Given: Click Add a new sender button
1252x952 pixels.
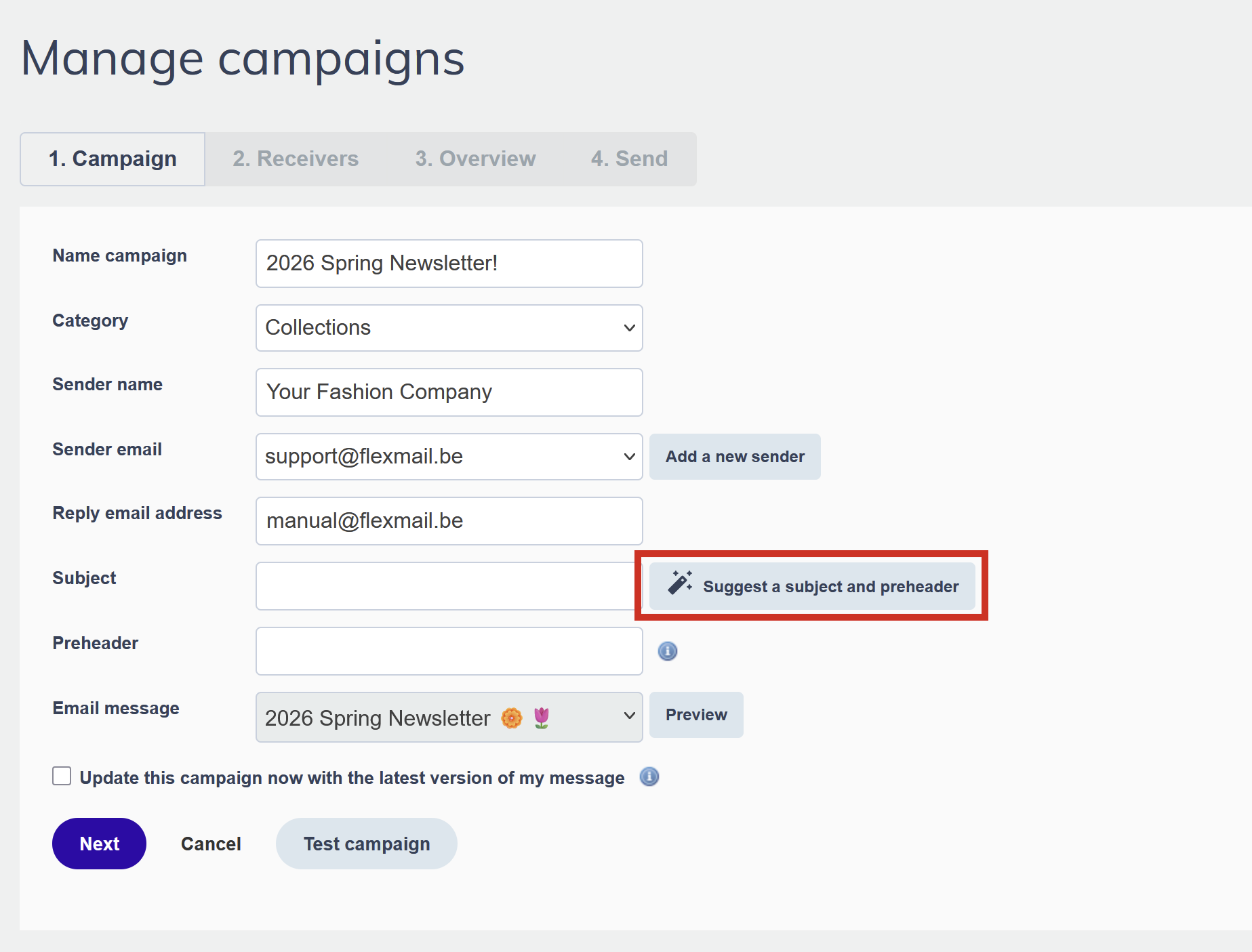Looking at the screenshot, I should pos(735,457).
